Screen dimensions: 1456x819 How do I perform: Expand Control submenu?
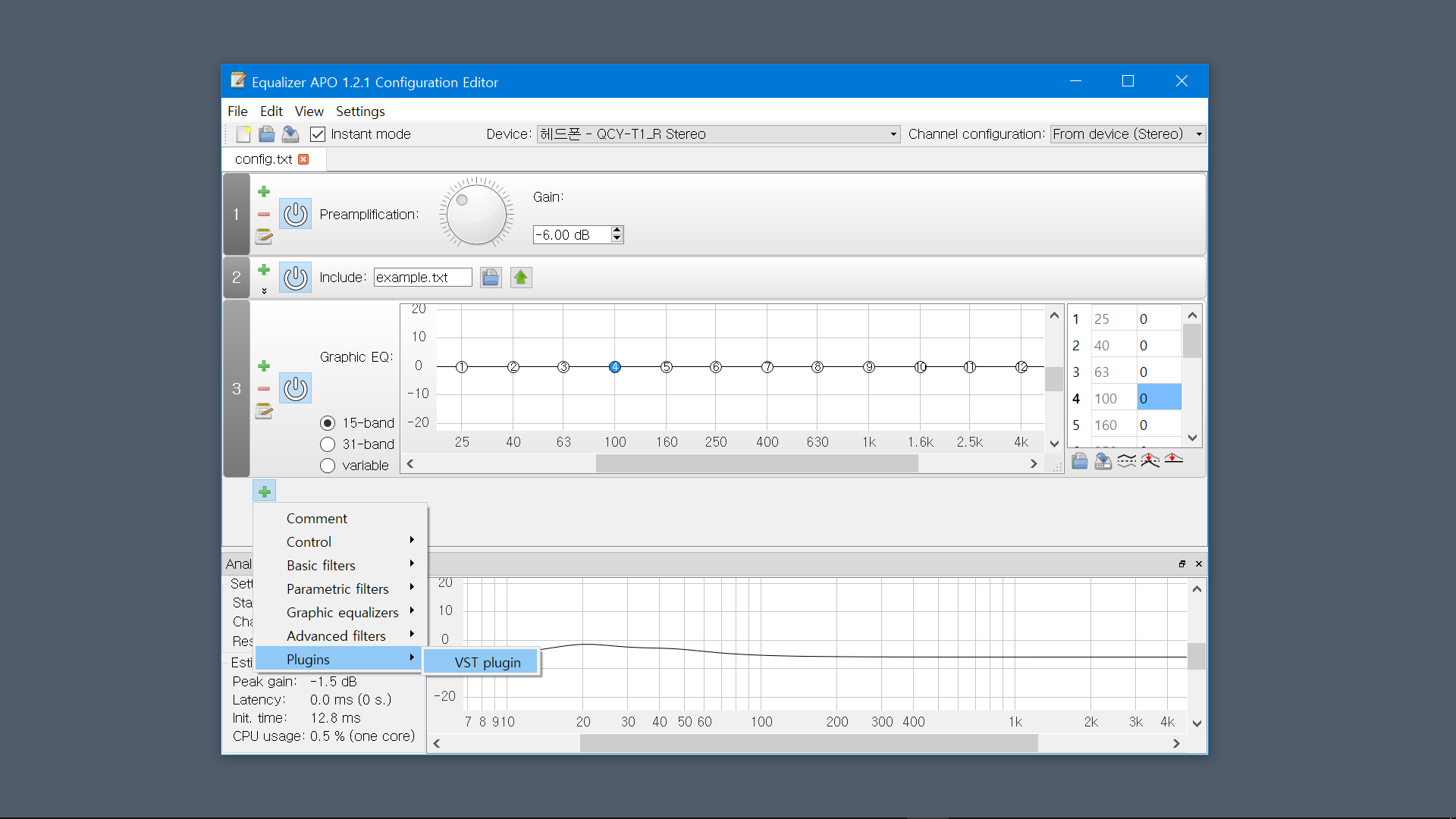341,542
